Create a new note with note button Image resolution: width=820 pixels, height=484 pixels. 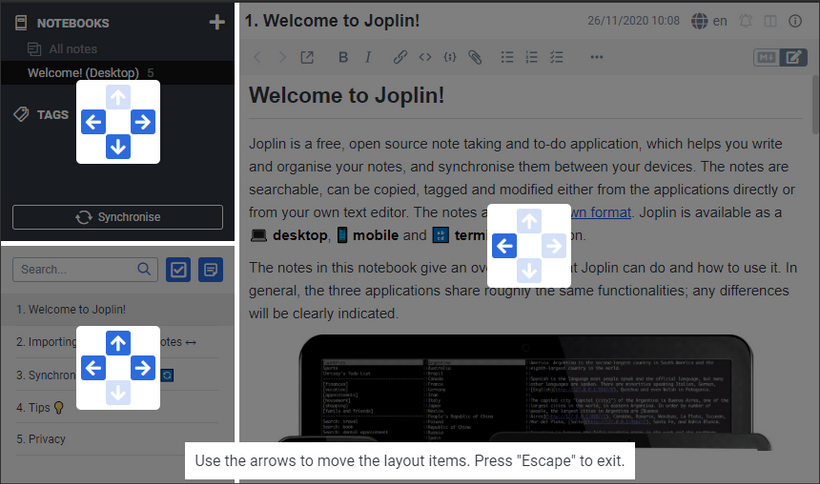pyautogui.click(x=211, y=270)
